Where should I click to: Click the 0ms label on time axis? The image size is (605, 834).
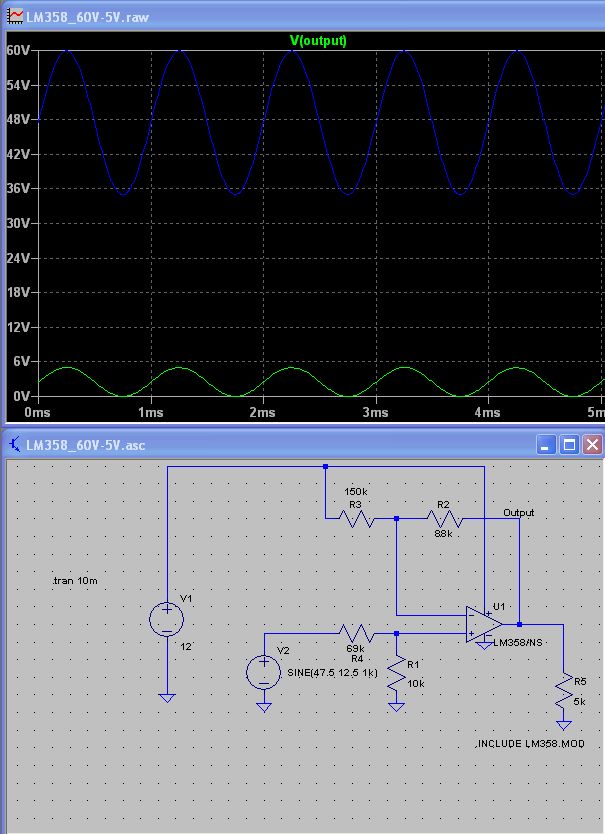click(x=37, y=412)
